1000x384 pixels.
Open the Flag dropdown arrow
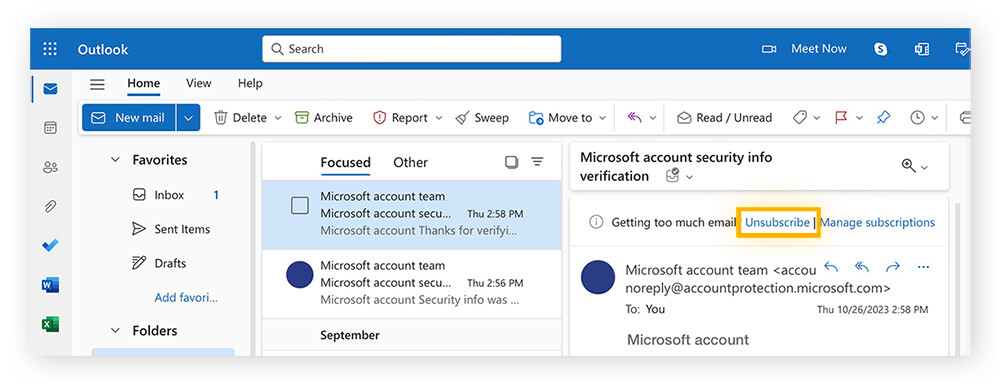point(859,118)
